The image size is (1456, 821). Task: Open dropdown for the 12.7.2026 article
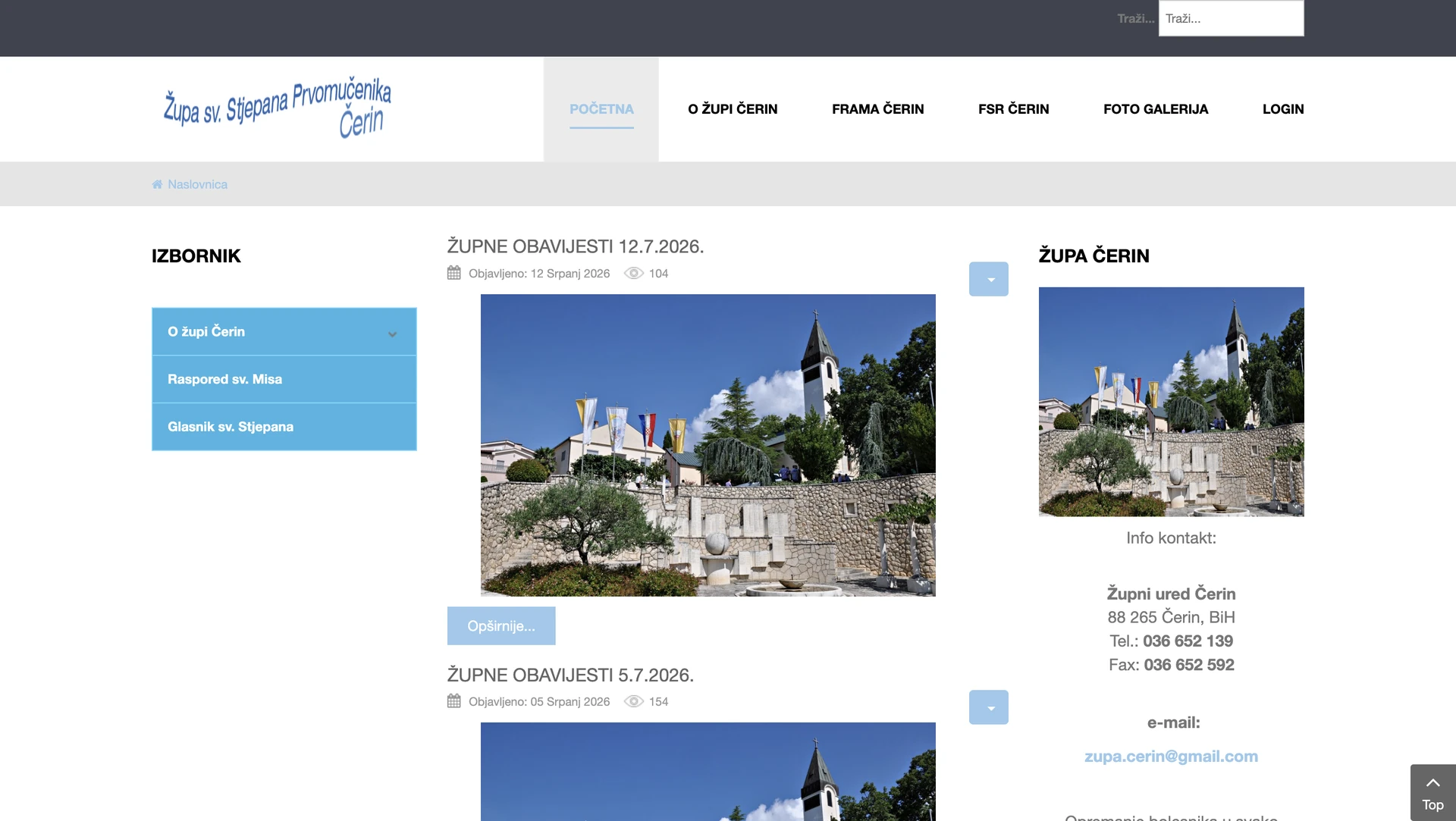pyautogui.click(x=989, y=279)
